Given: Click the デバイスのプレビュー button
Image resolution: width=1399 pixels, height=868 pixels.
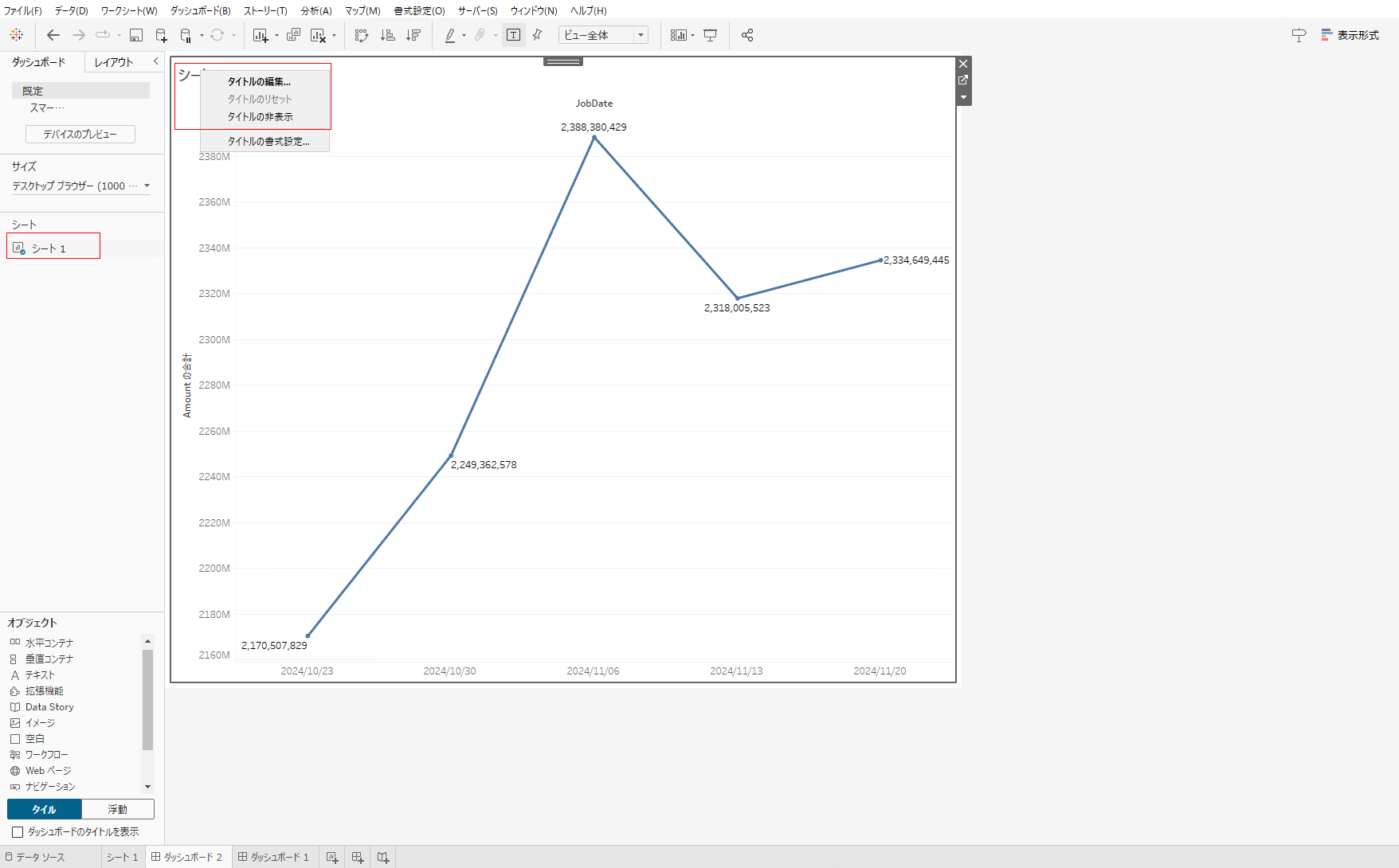Looking at the screenshot, I should [x=80, y=134].
